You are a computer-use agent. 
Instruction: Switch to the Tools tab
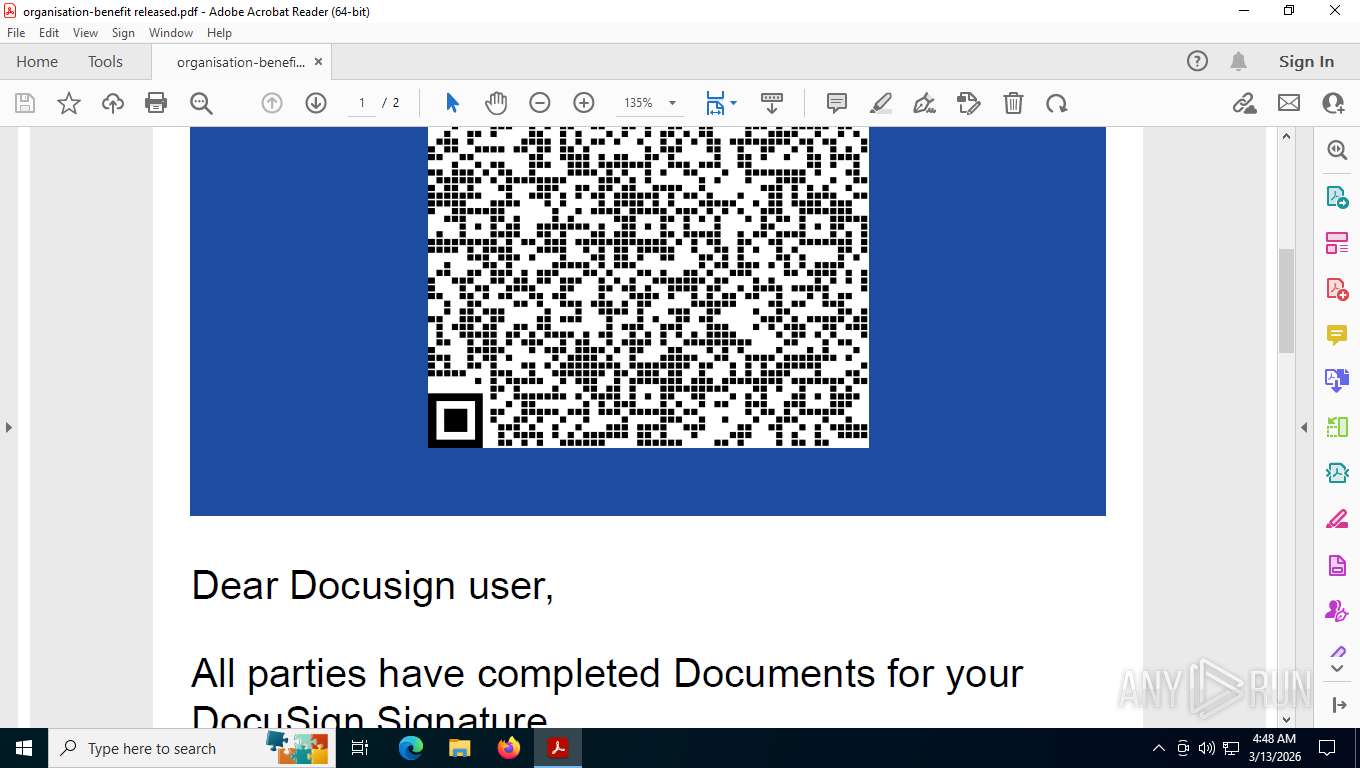pos(105,61)
